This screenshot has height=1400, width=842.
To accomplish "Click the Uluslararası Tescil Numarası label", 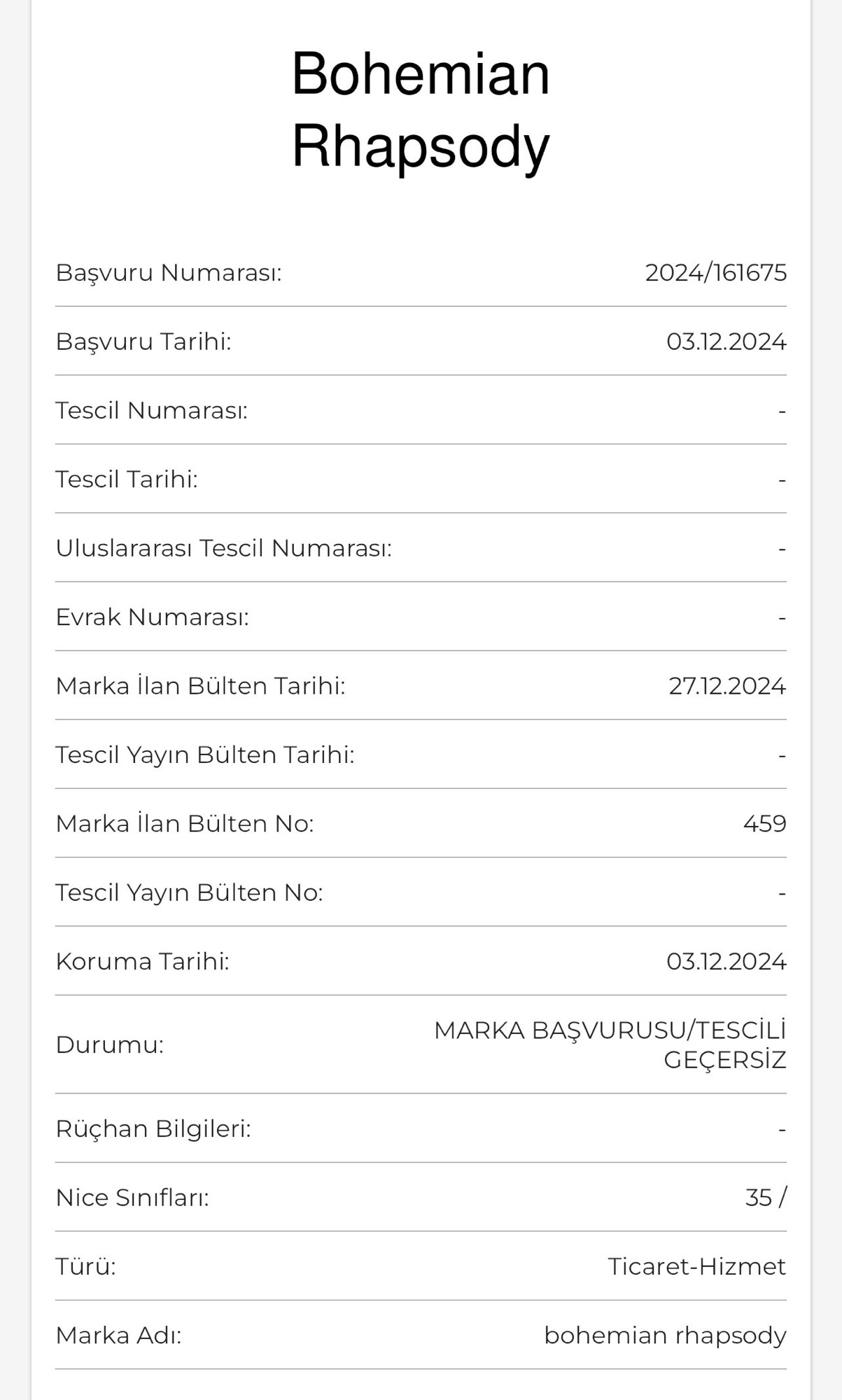I will (224, 548).
